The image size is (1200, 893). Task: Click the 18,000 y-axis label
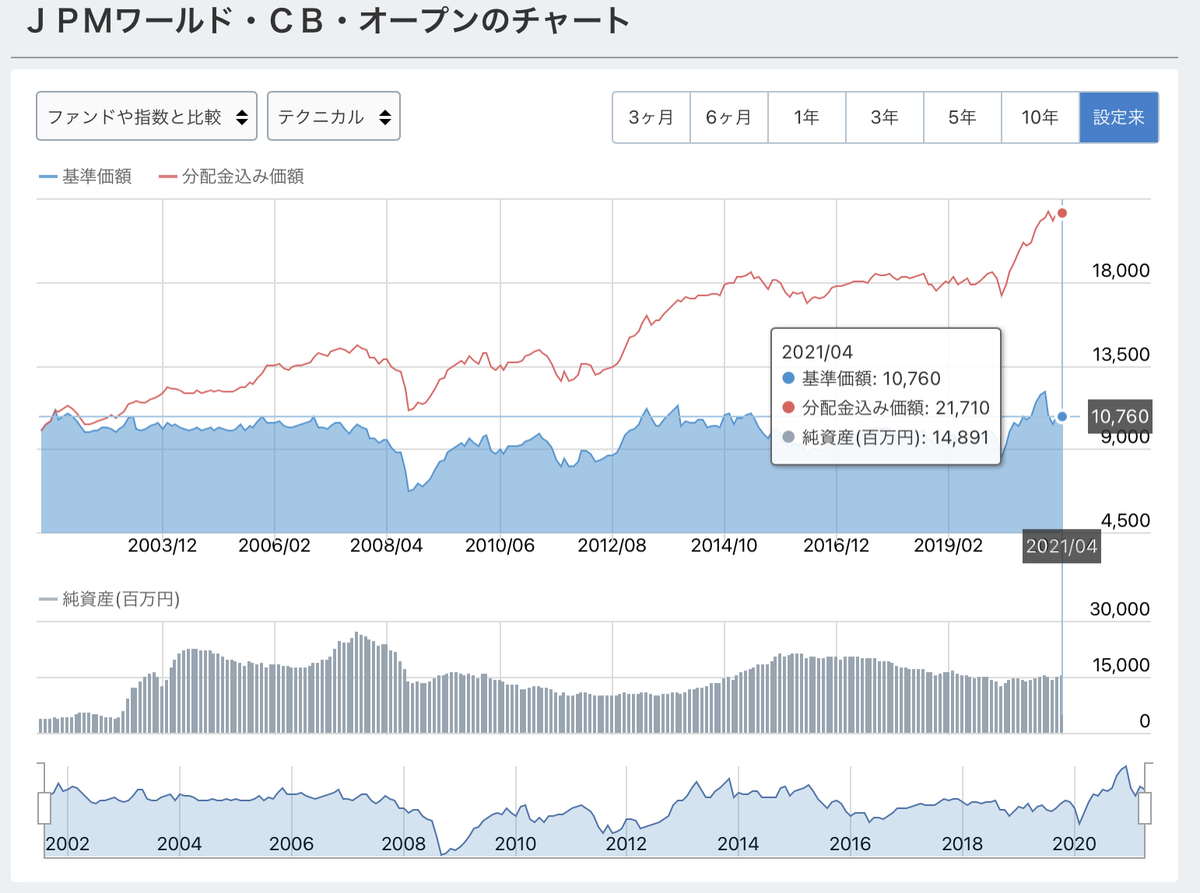pyautogui.click(x=1121, y=271)
